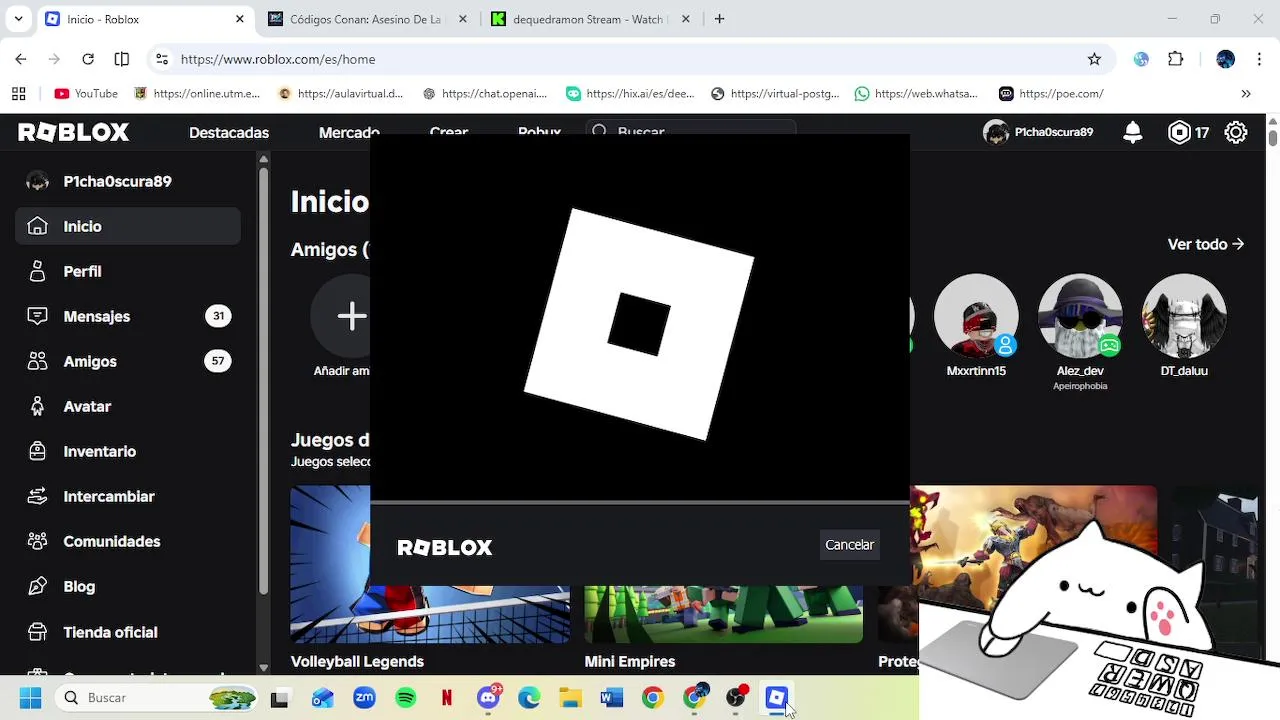
Task: Click the Perfil person icon in sidebar
Action: (x=37, y=271)
